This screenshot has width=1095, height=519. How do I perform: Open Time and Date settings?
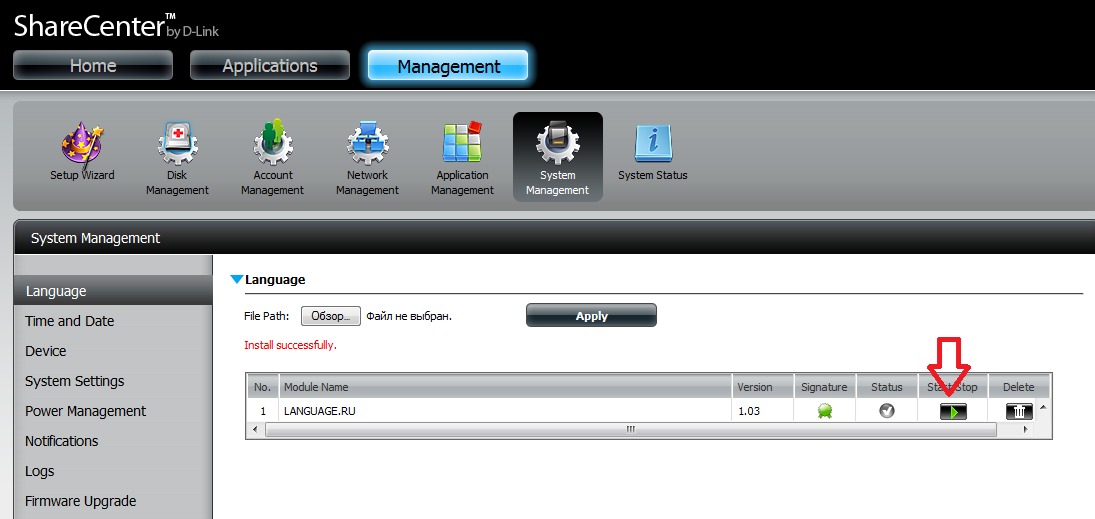70,321
